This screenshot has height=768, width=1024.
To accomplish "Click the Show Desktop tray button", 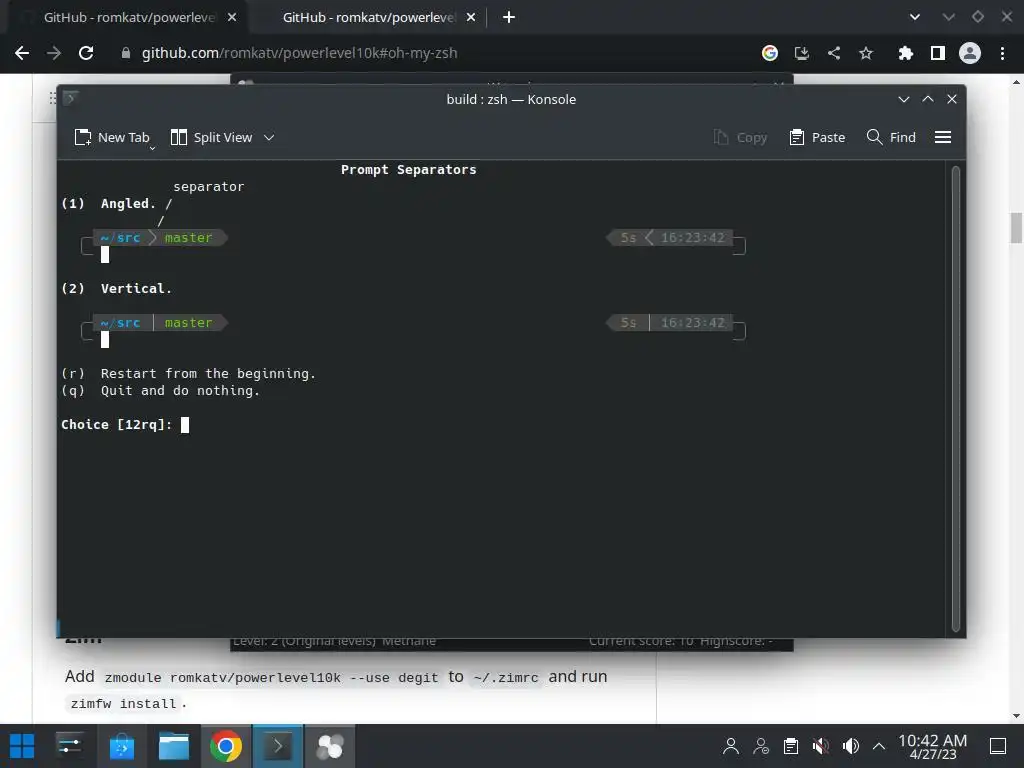I will click(x=998, y=746).
